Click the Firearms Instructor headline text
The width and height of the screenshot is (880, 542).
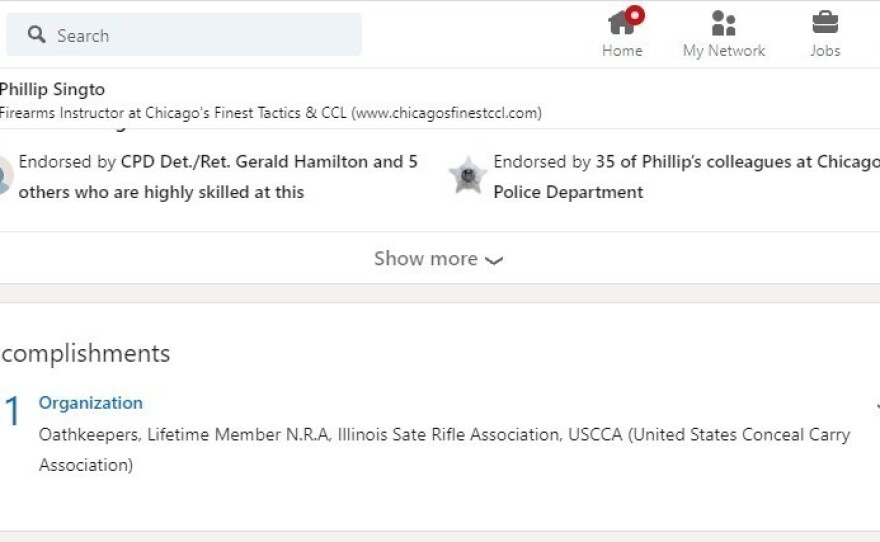270,113
